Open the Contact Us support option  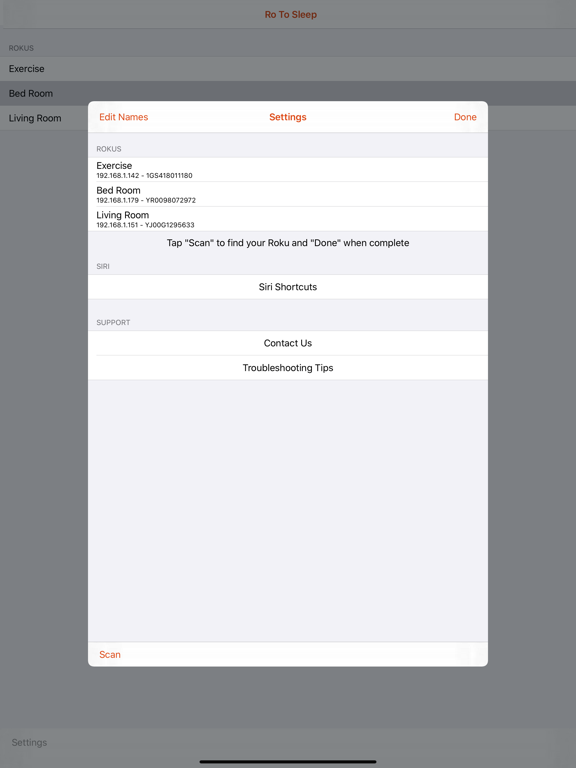coord(288,343)
